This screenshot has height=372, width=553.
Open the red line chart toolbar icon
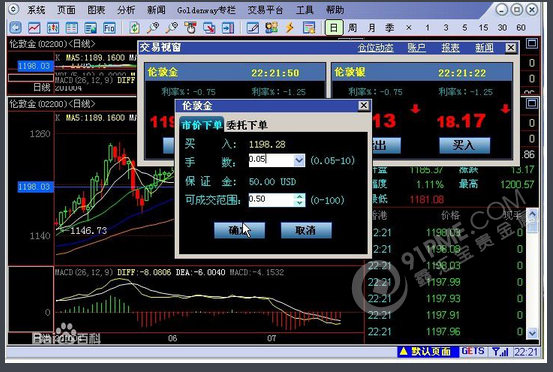(34, 28)
